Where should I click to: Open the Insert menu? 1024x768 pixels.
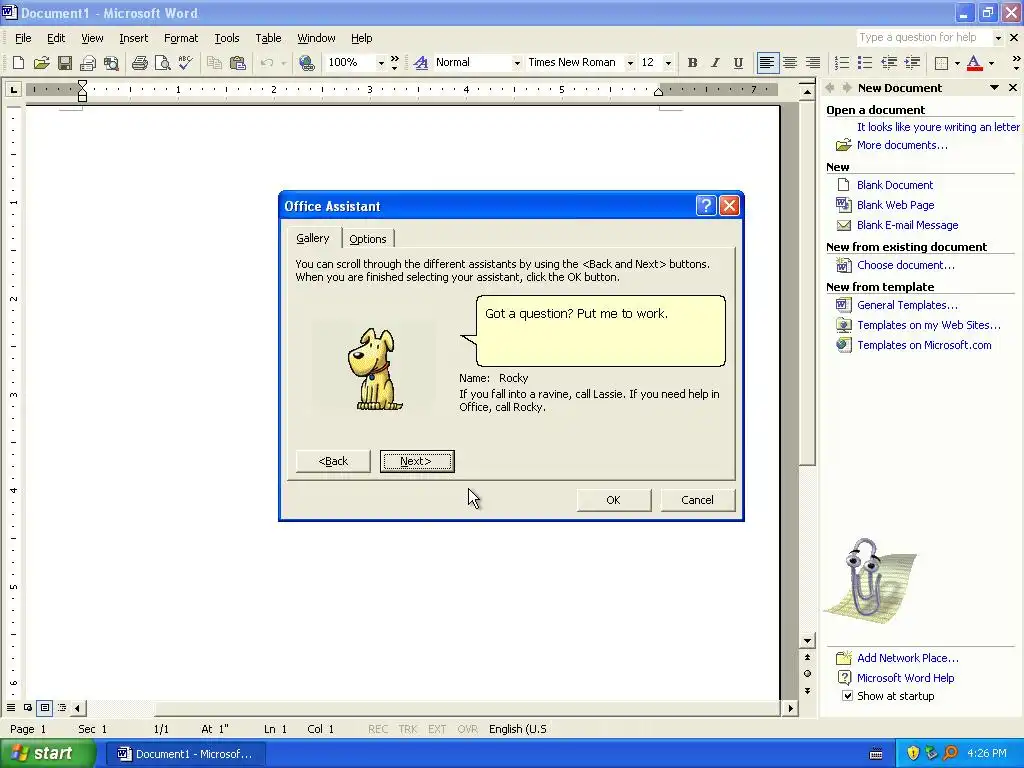click(x=133, y=38)
